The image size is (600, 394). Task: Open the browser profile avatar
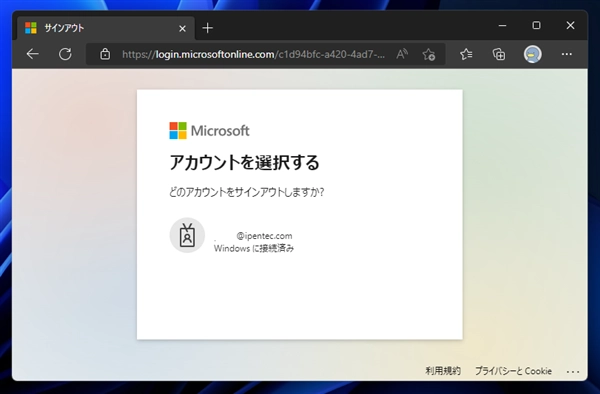(x=532, y=54)
